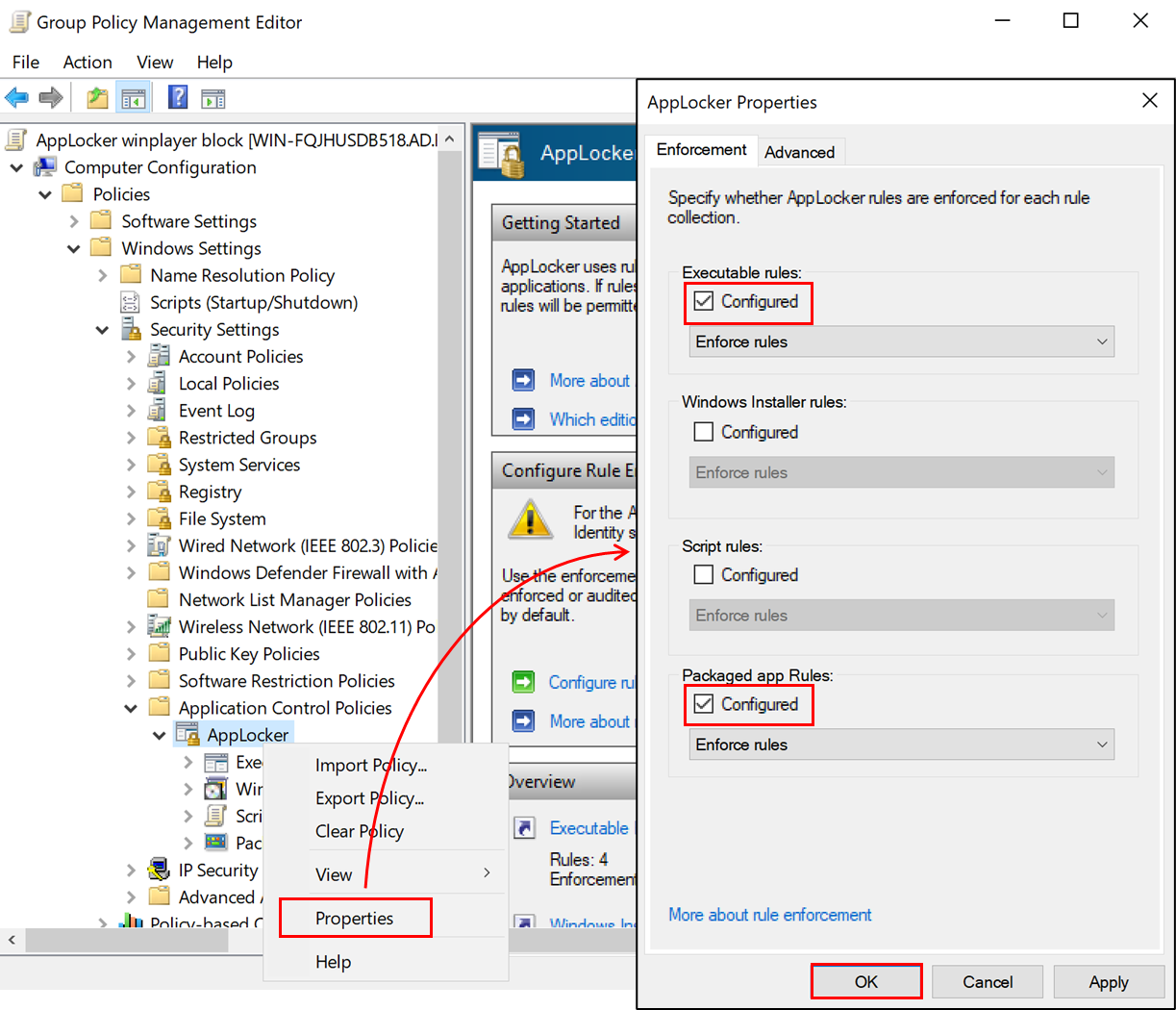Viewport: 1176px width, 1010px height.
Task: Collapse the Security Settings node
Action: coord(103,330)
